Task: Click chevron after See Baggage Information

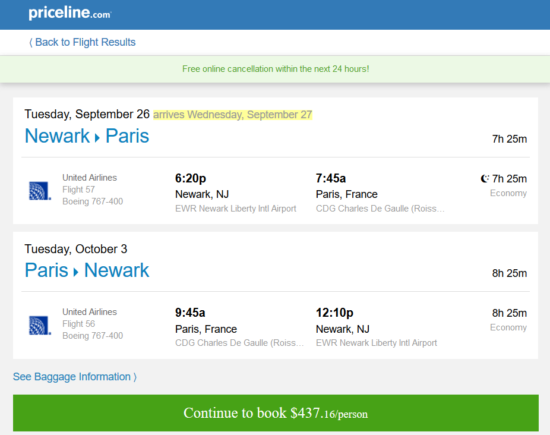Action: [135, 377]
